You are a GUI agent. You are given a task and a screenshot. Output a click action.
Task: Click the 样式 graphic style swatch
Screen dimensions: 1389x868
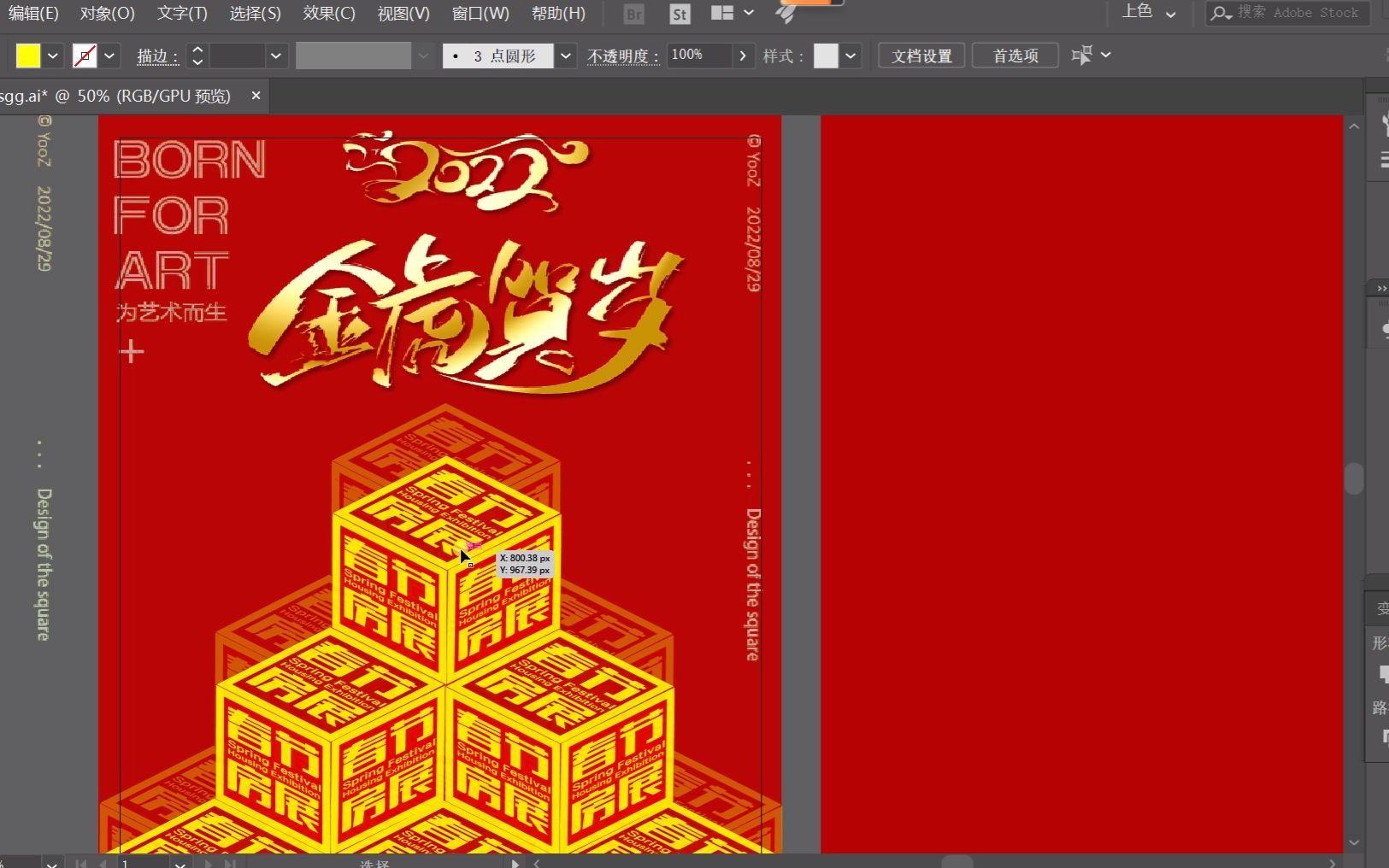(826, 56)
